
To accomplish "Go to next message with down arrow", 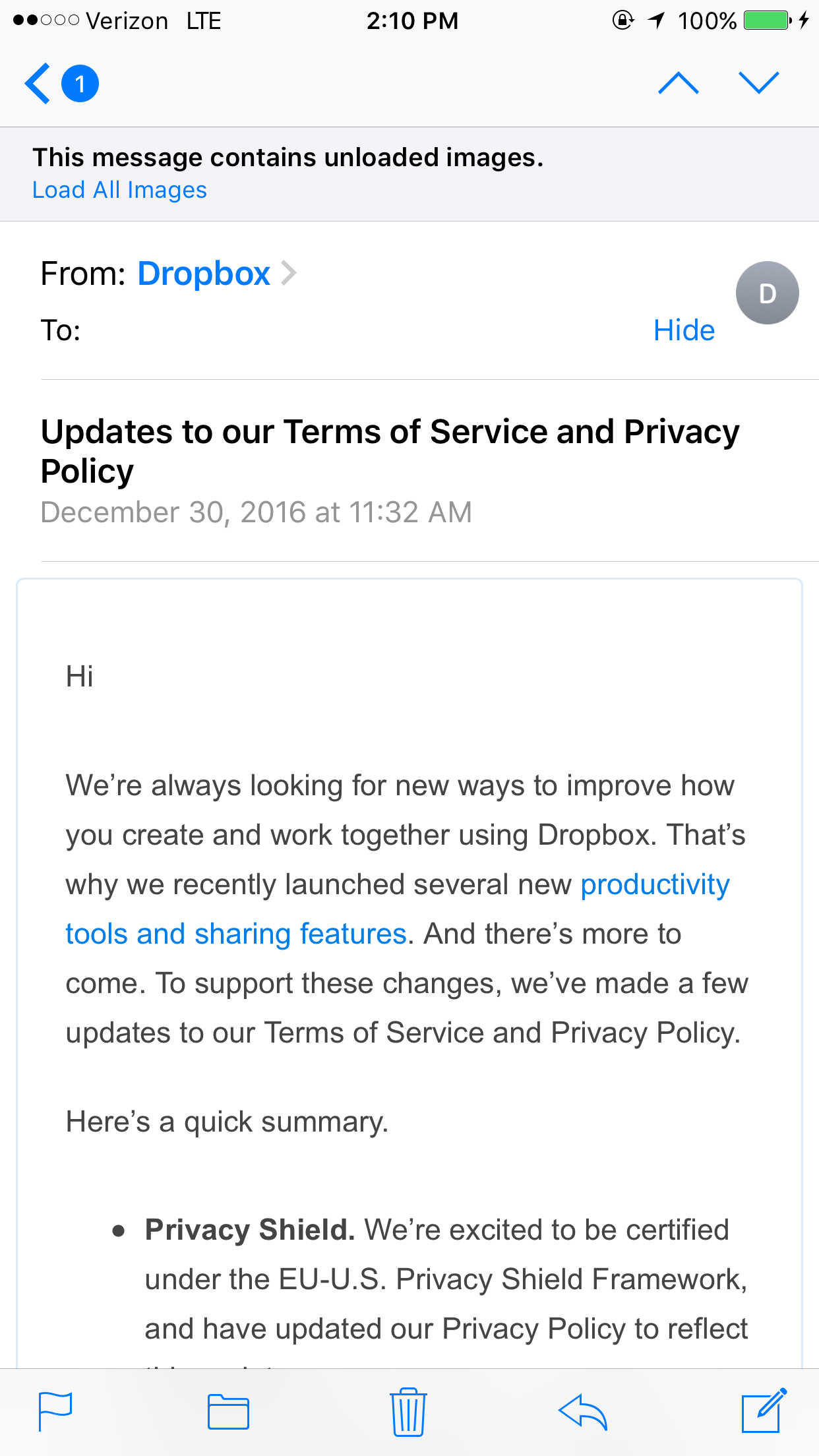I will [x=759, y=83].
